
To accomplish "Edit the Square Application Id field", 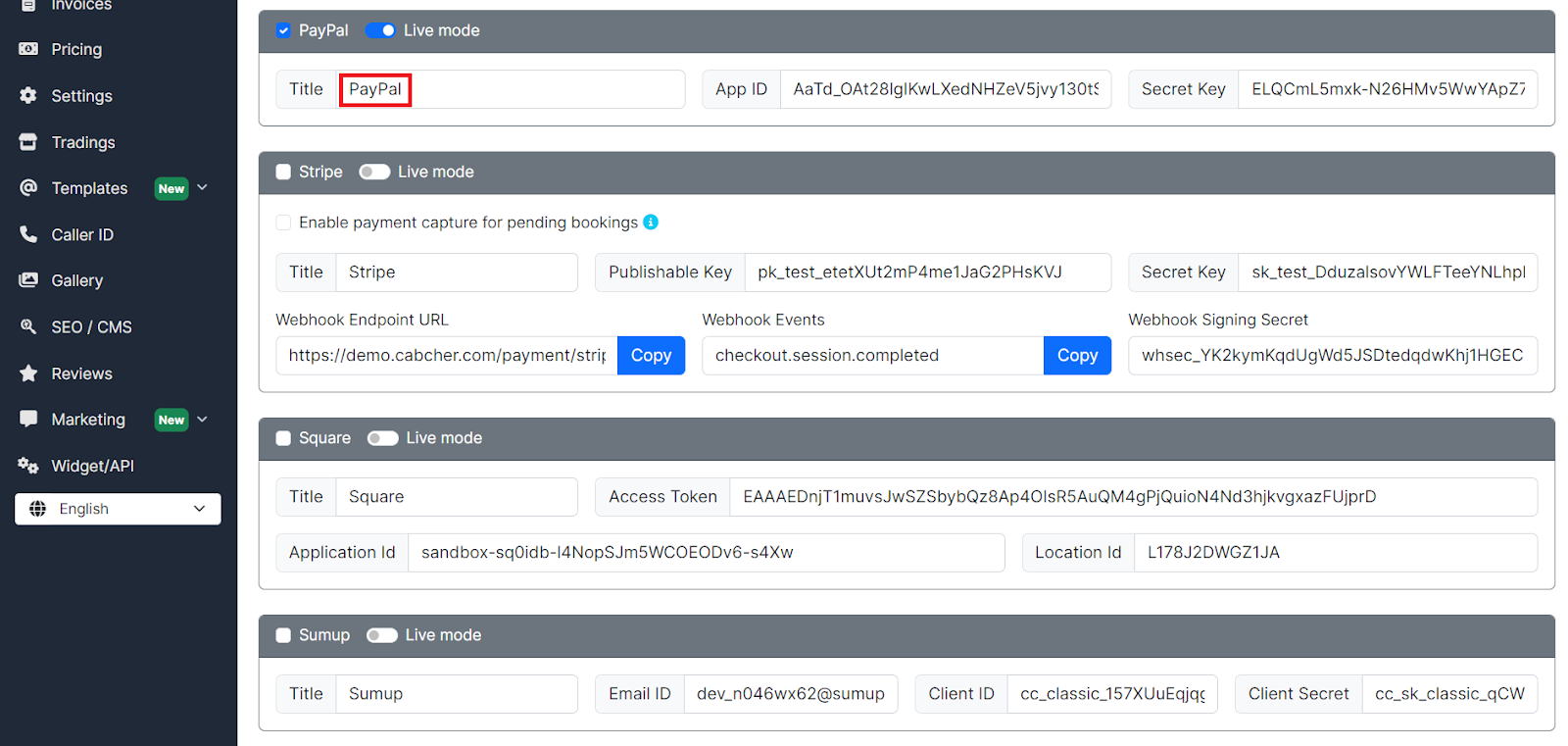I will (707, 553).
